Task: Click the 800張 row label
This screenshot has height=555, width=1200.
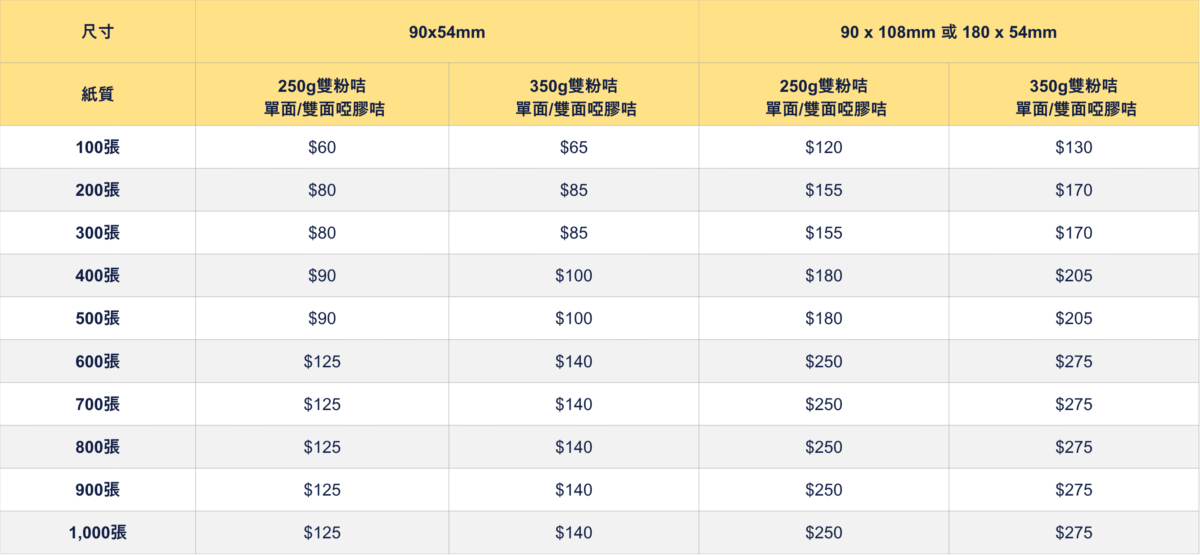Action: 97,447
